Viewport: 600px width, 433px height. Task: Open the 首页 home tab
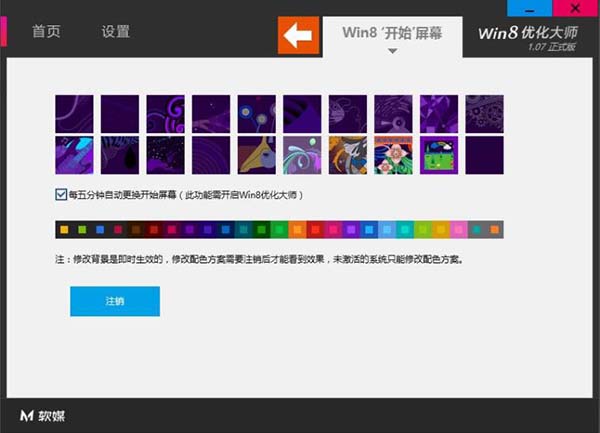(x=46, y=31)
